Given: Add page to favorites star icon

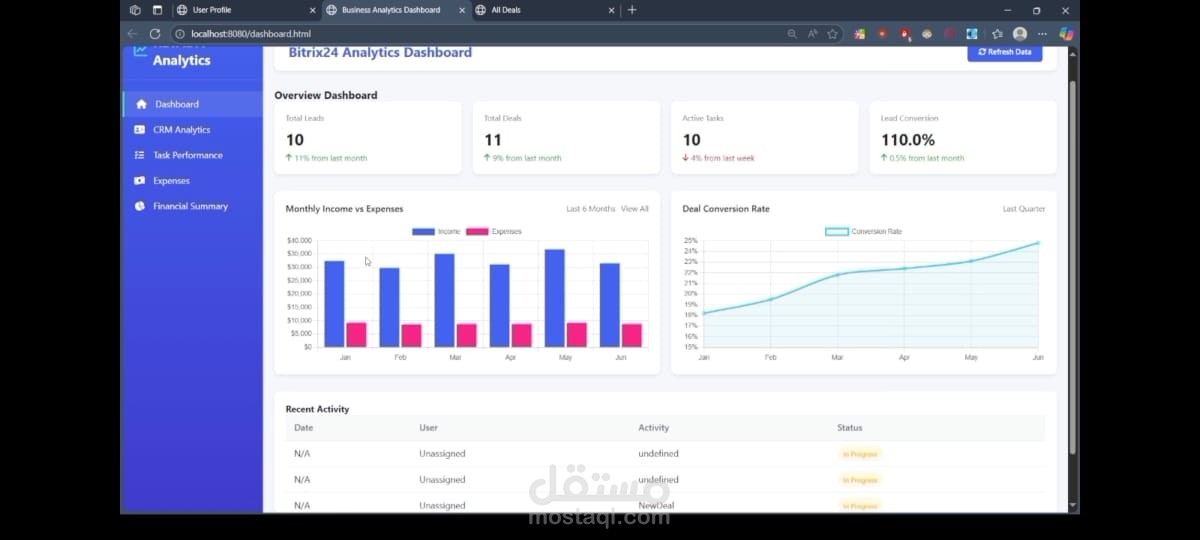Looking at the screenshot, I should pyautogui.click(x=832, y=34).
